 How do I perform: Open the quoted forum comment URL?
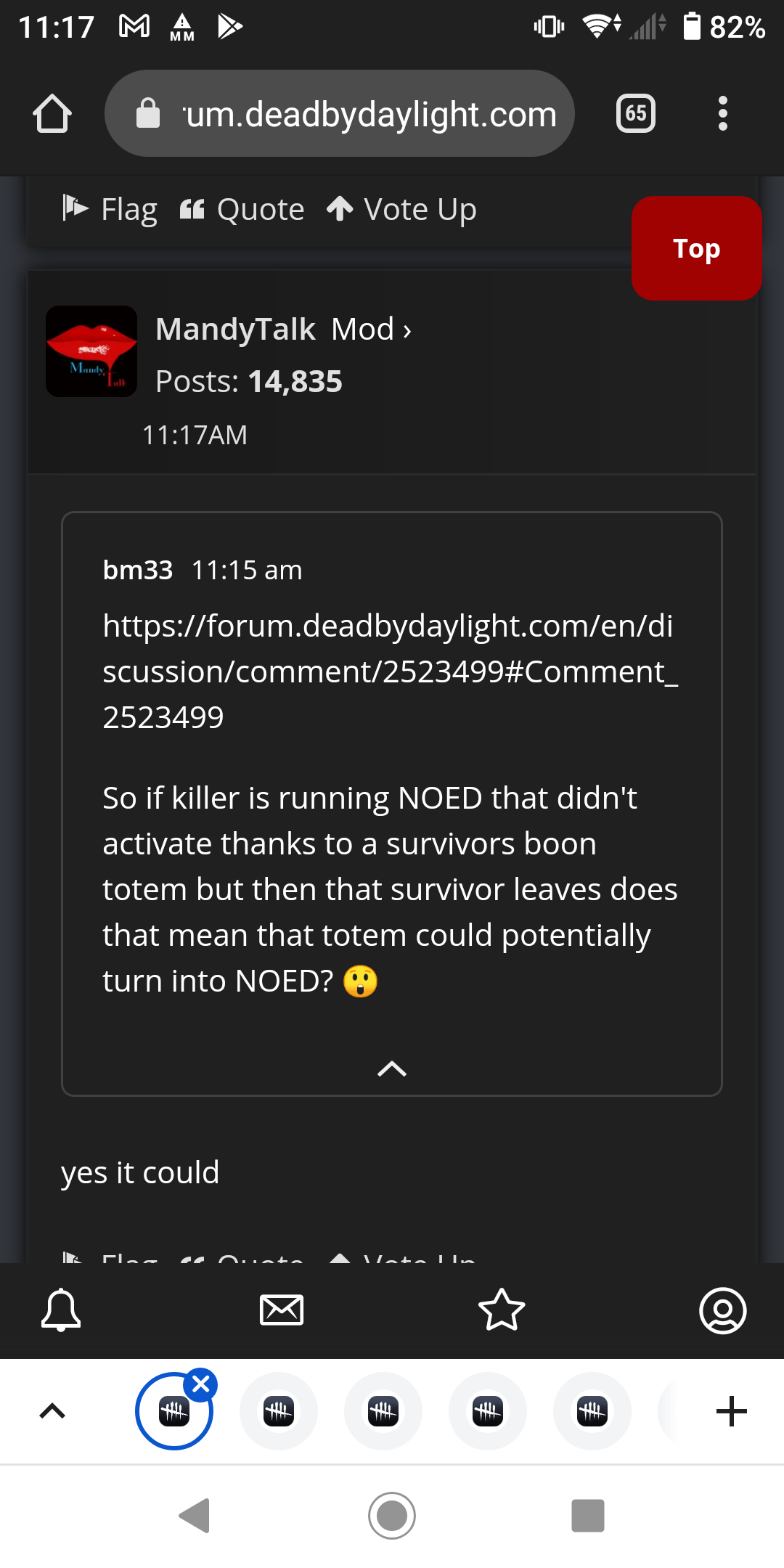391,671
